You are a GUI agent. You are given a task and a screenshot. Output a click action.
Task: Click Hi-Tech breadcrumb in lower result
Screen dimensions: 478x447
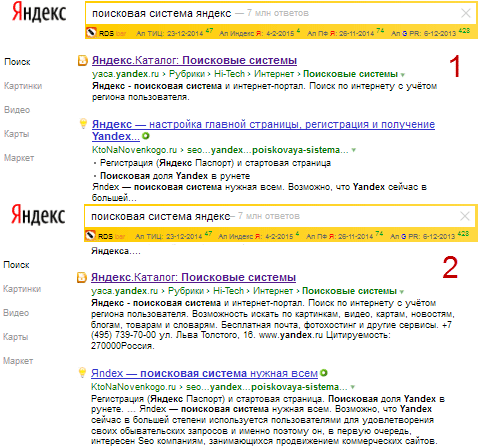pyautogui.click(x=228, y=291)
